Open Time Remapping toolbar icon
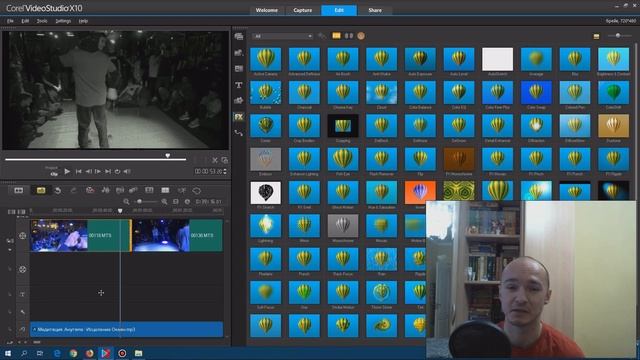The width and height of the screenshot is (640, 360). click(x=182, y=191)
